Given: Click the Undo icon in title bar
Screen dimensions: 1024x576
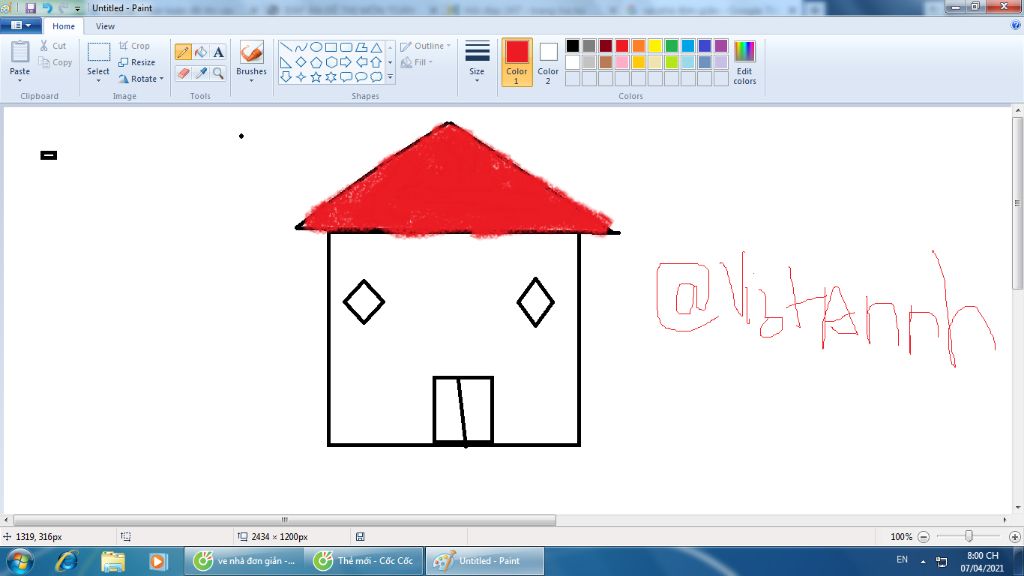Looking at the screenshot, I should point(47,8).
